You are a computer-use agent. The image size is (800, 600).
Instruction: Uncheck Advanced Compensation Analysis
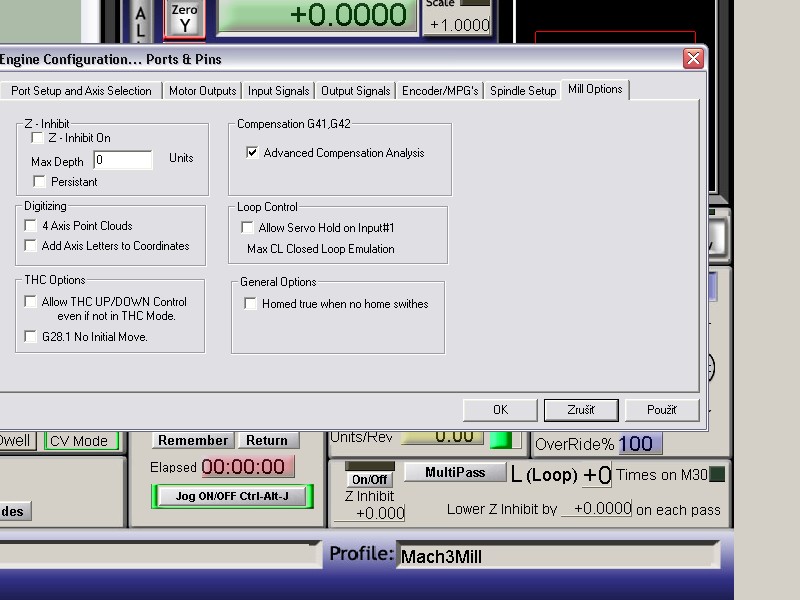(252, 153)
